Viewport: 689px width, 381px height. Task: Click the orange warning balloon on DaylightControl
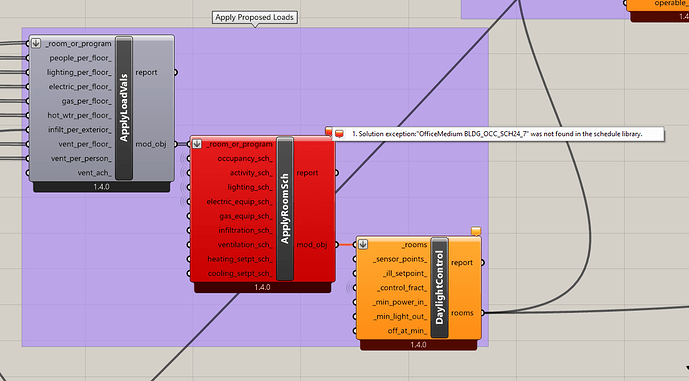[x=476, y=231]
